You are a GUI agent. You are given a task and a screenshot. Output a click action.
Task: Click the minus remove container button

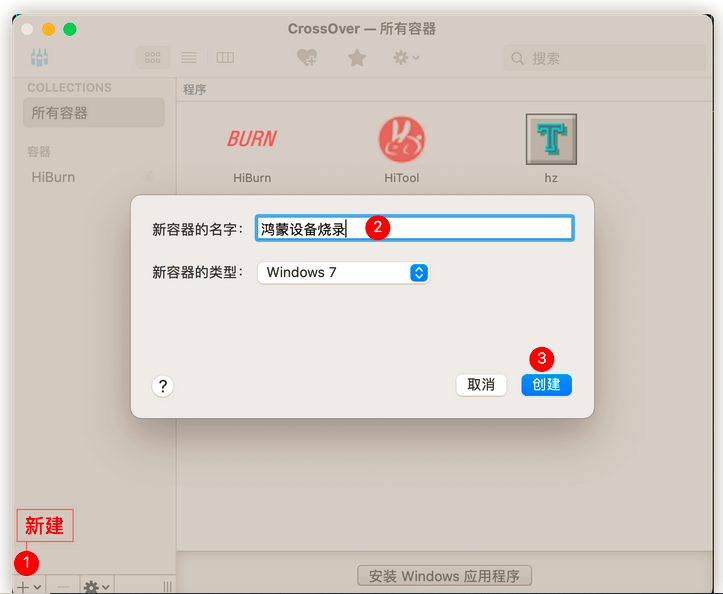point(63,587)
